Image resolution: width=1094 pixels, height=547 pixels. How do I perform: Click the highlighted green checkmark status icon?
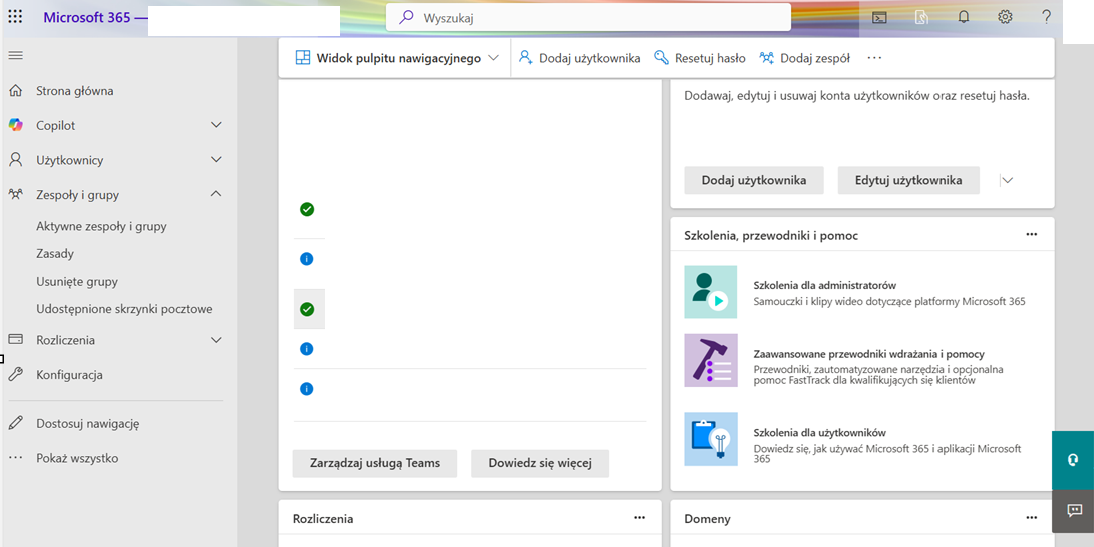point(306,309)
